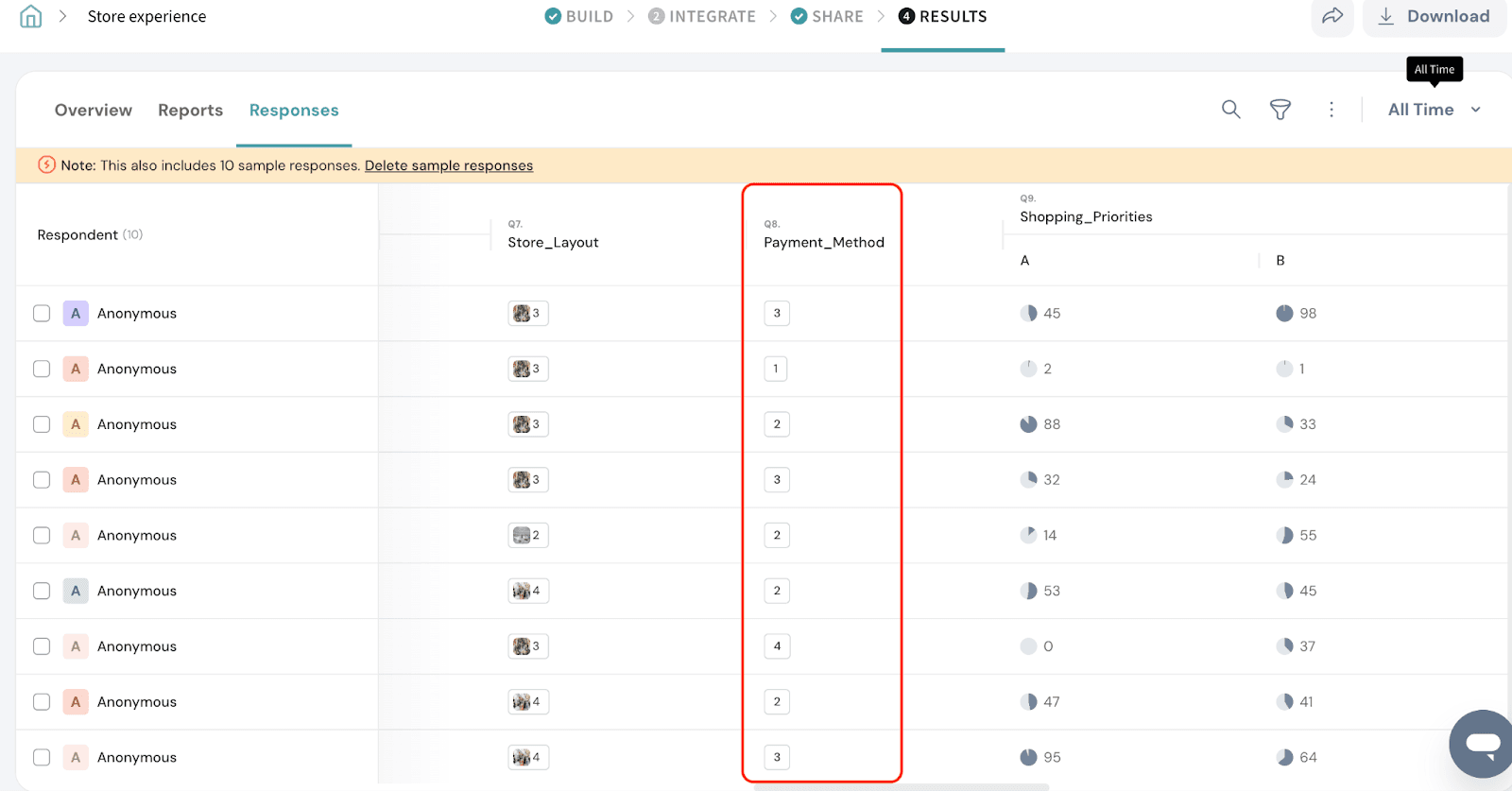Screen dimensions: 1512x791
Task: Click the Download button
Action: (1435, 16)
